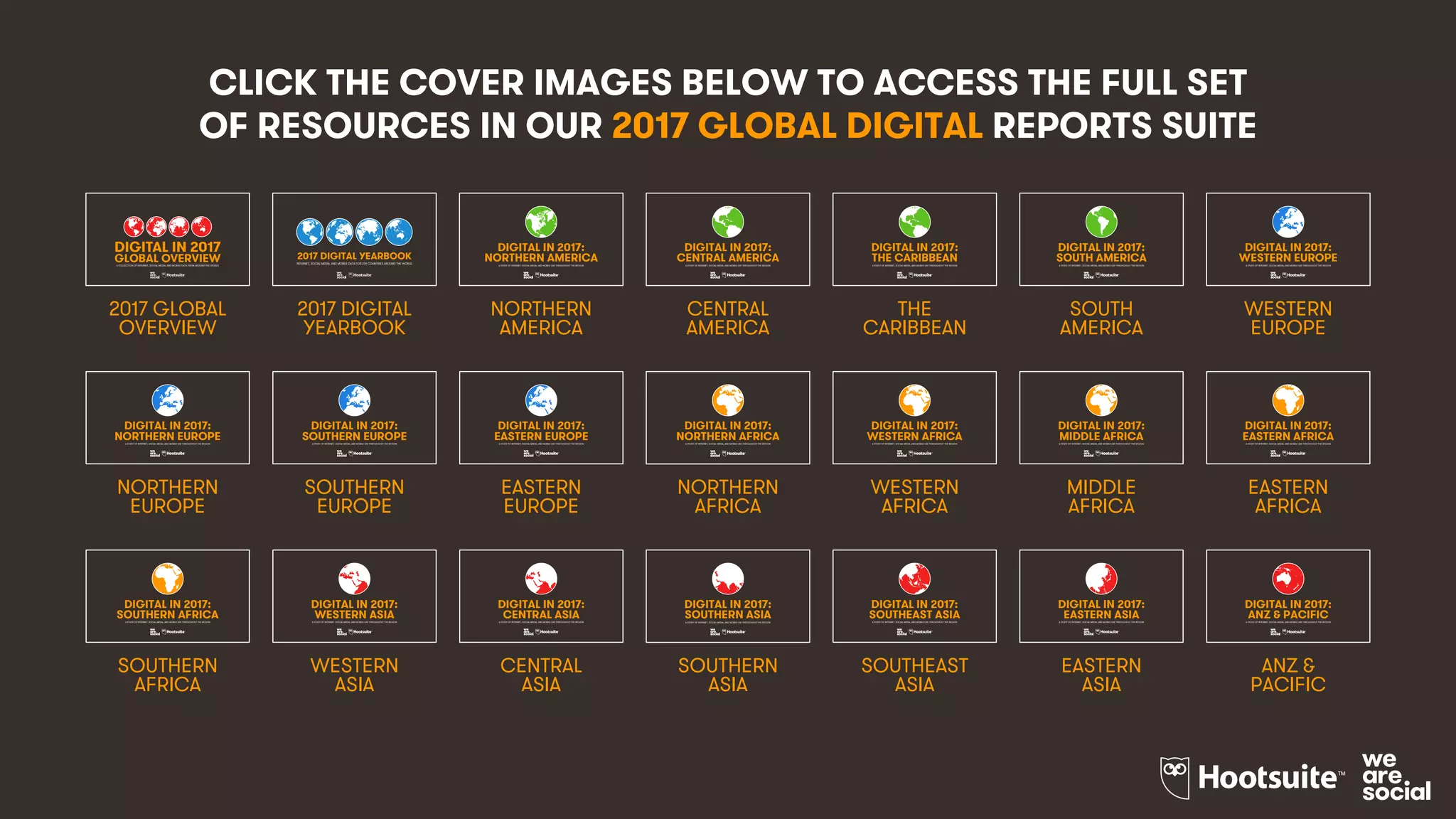Open the Southern Africa report cover

point(168,596)
